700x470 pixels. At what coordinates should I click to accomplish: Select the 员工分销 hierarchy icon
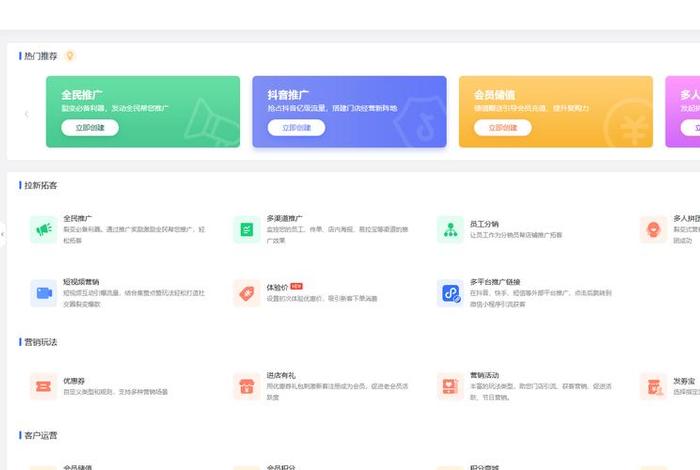pos(450,229)
